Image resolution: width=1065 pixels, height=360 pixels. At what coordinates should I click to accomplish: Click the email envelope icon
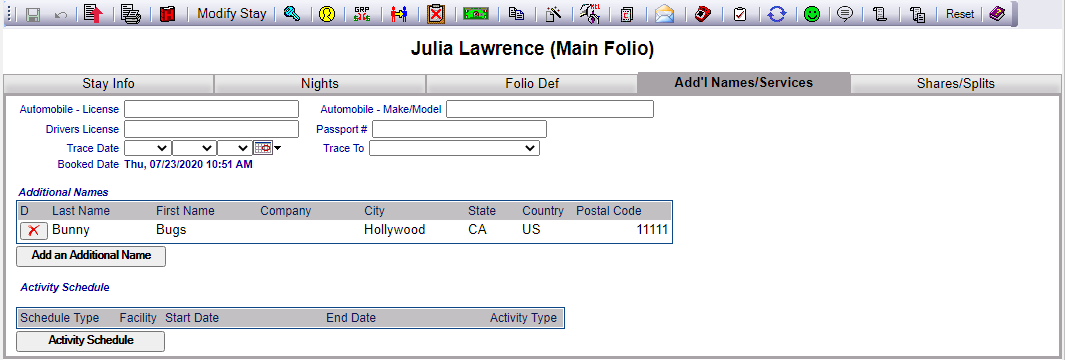(x=664, y=14)
